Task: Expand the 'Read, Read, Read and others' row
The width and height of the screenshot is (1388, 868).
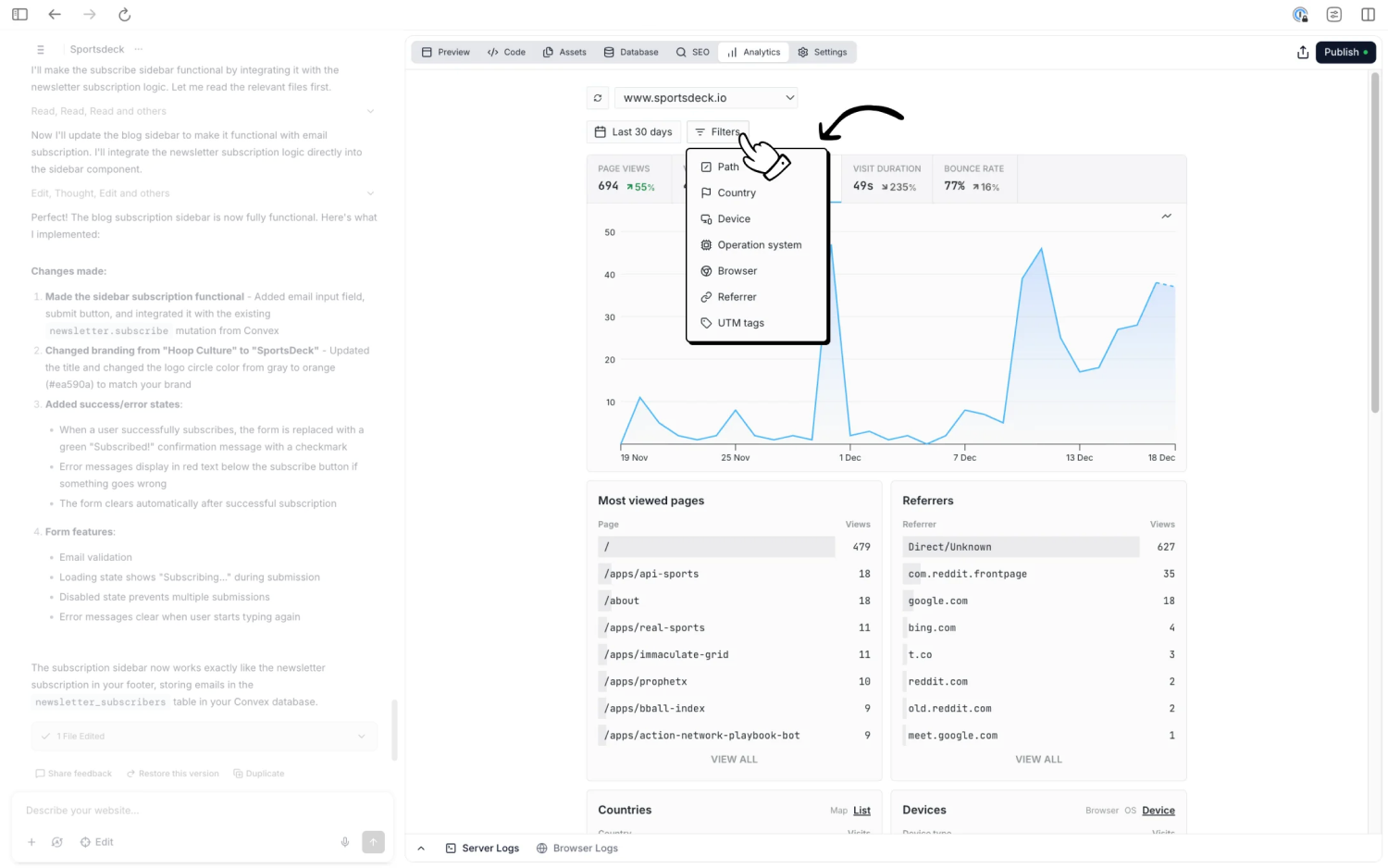Action: click(204, 111)
